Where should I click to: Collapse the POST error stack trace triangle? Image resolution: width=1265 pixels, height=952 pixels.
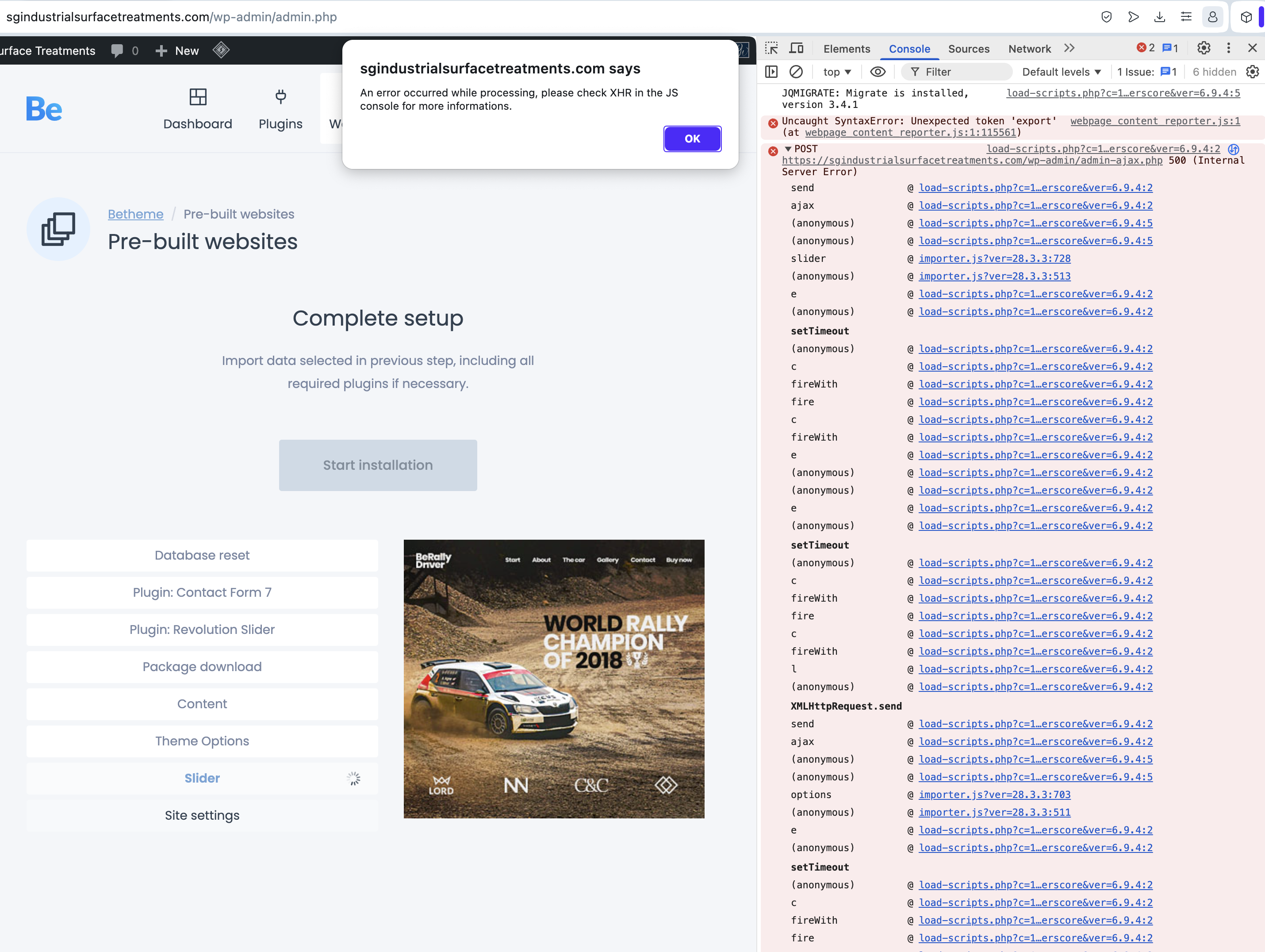787,149
